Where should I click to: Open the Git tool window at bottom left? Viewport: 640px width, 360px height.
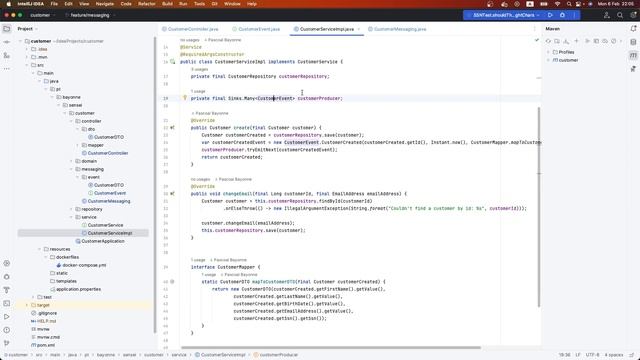pyautogui.click(x=7, y=343)
